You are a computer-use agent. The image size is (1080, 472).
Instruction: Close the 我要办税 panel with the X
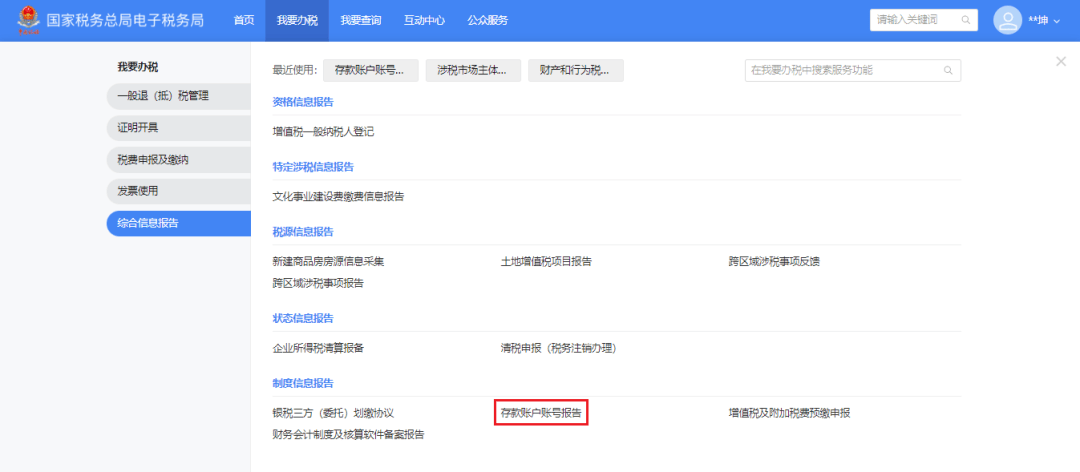[1061, 61]
